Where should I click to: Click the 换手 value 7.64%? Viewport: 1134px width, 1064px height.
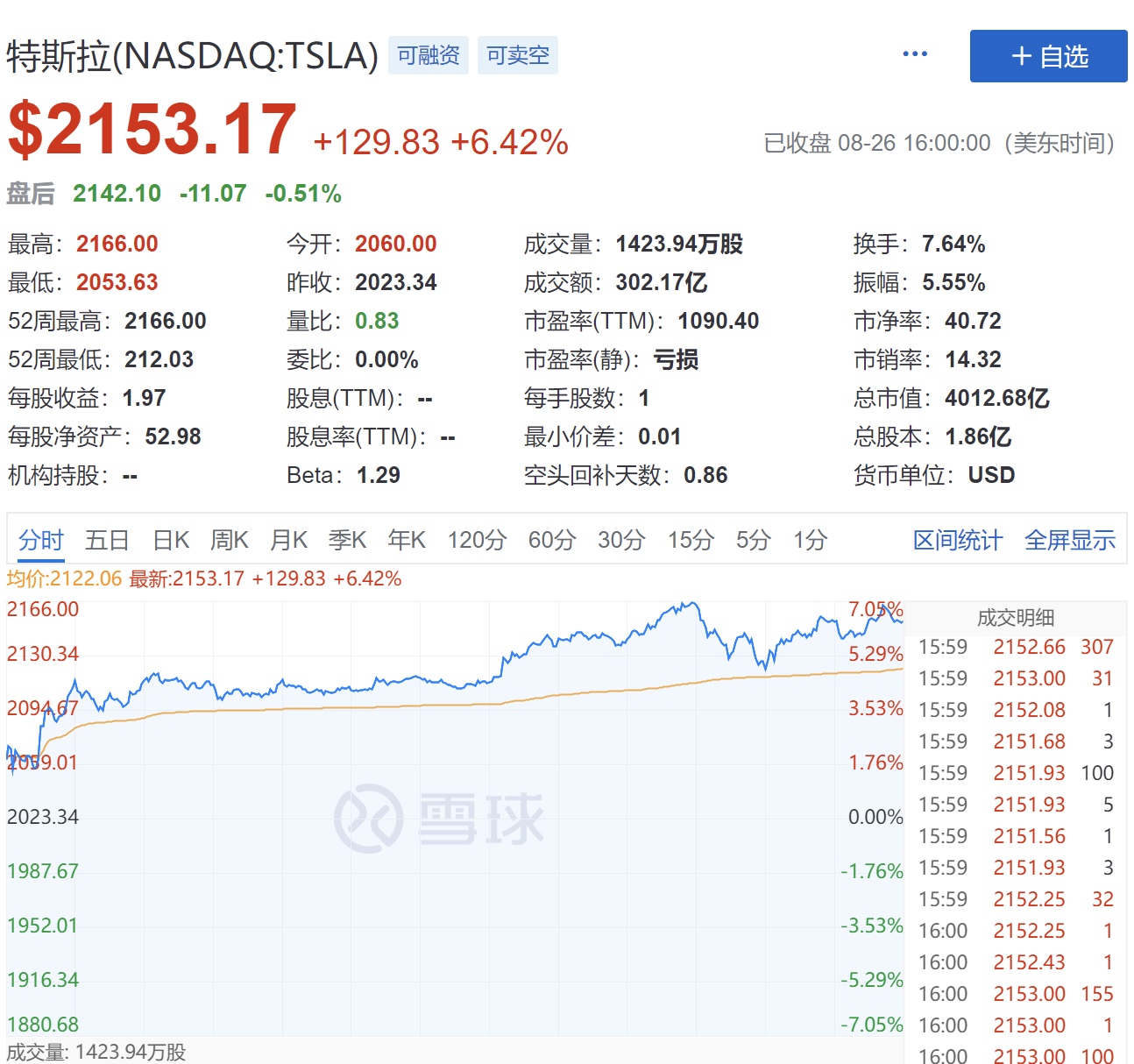point(953,244)
